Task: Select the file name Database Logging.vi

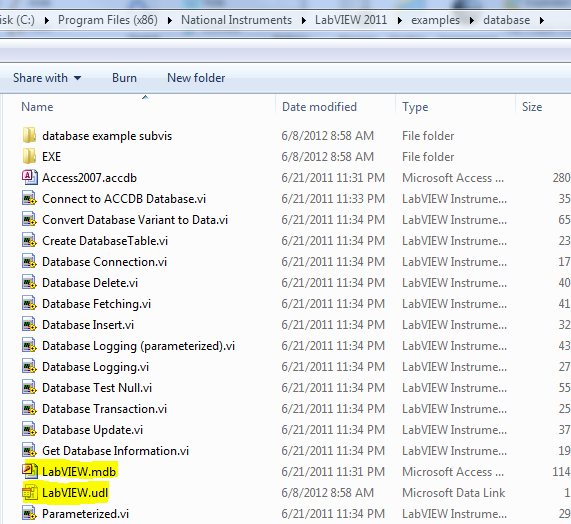Action: [x=96, y=367]
